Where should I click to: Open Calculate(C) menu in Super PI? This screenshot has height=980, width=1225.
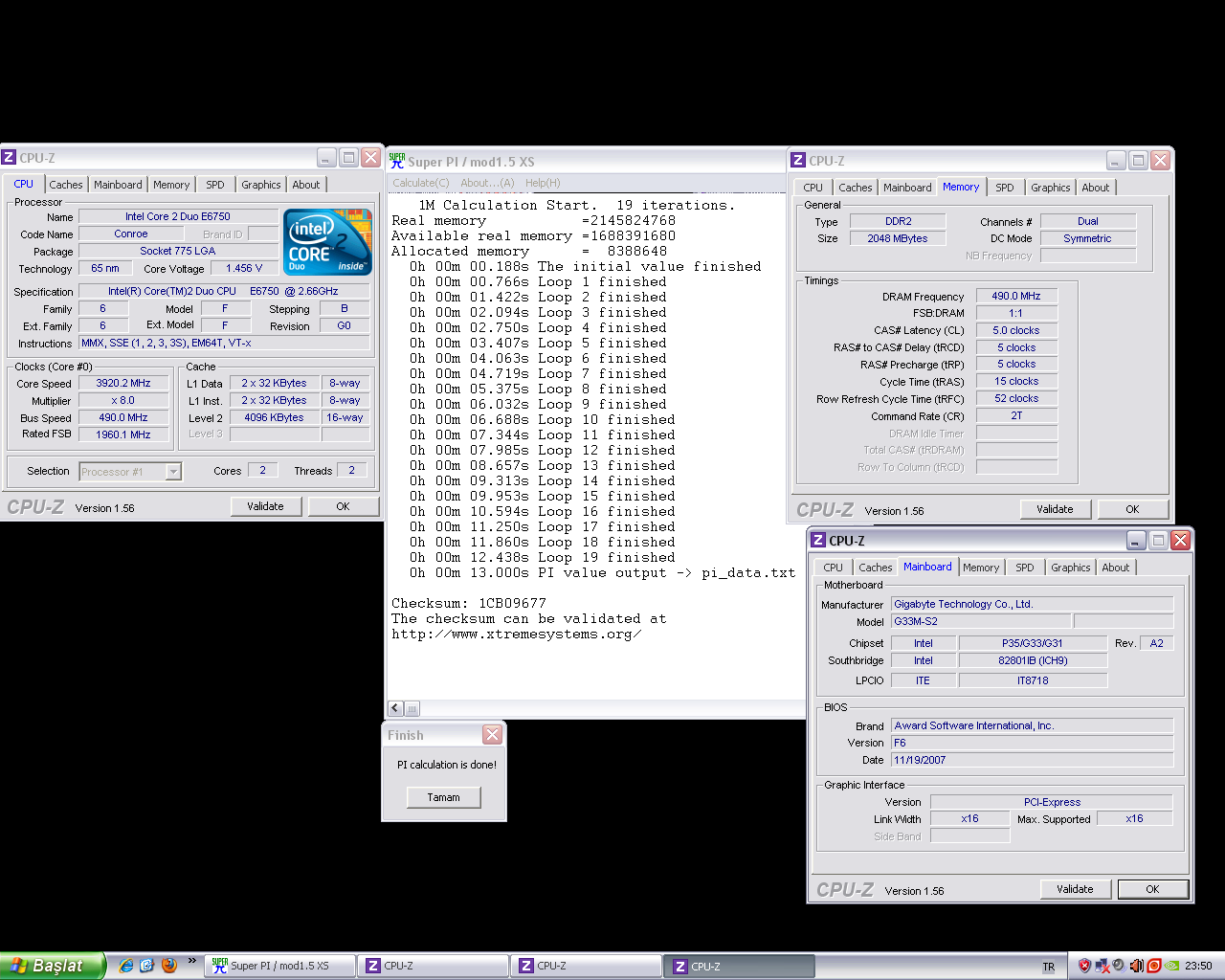click(x=420, y=183)
